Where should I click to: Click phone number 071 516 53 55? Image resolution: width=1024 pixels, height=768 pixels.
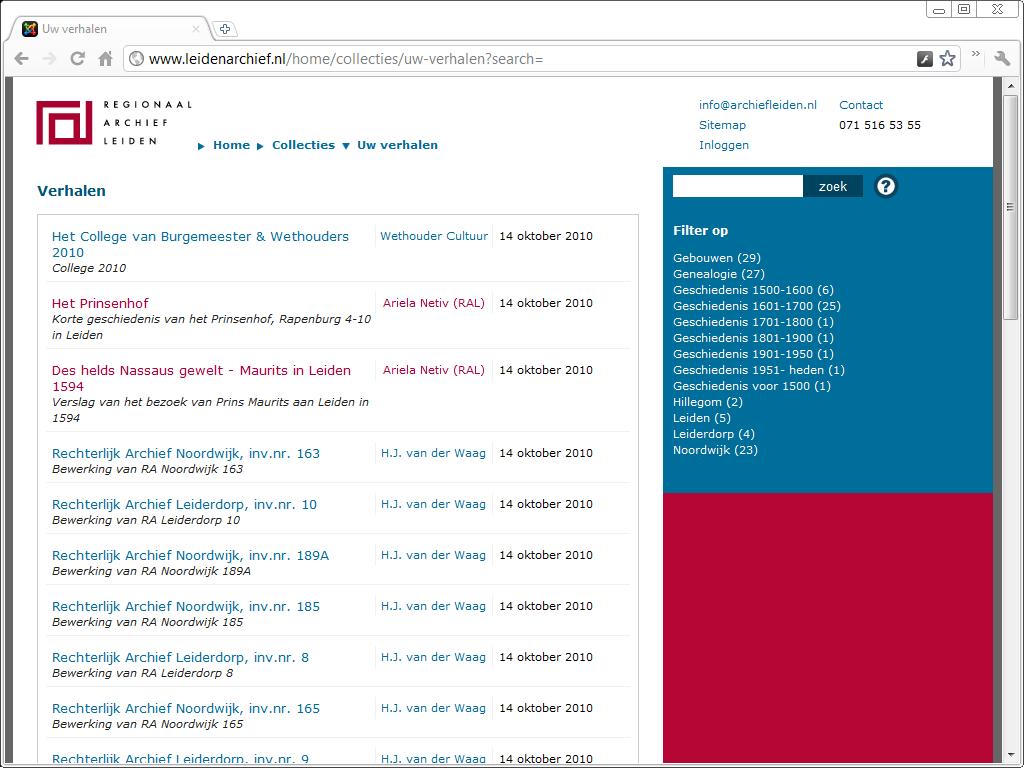click(880, 125)
